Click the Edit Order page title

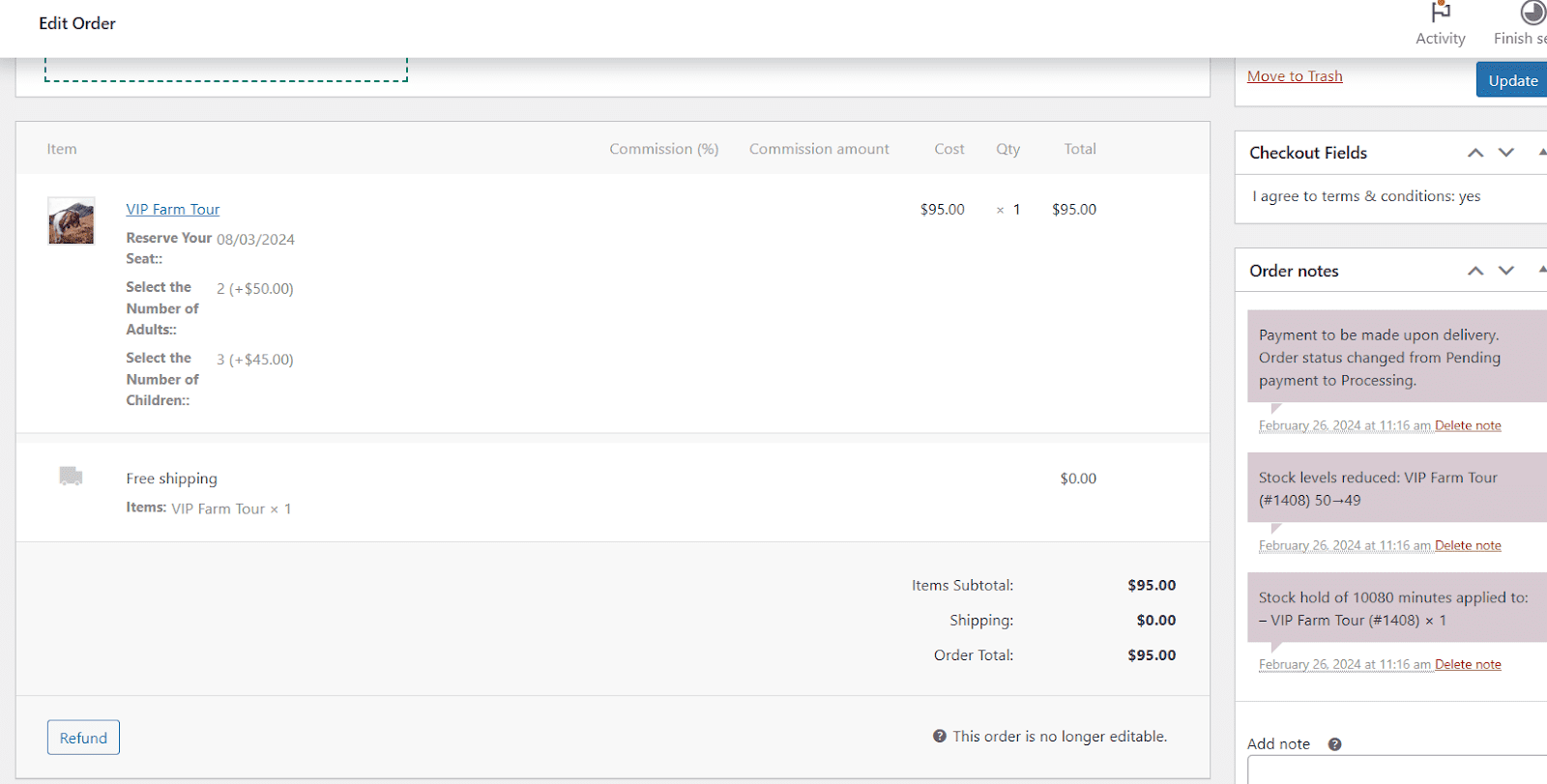77,23
